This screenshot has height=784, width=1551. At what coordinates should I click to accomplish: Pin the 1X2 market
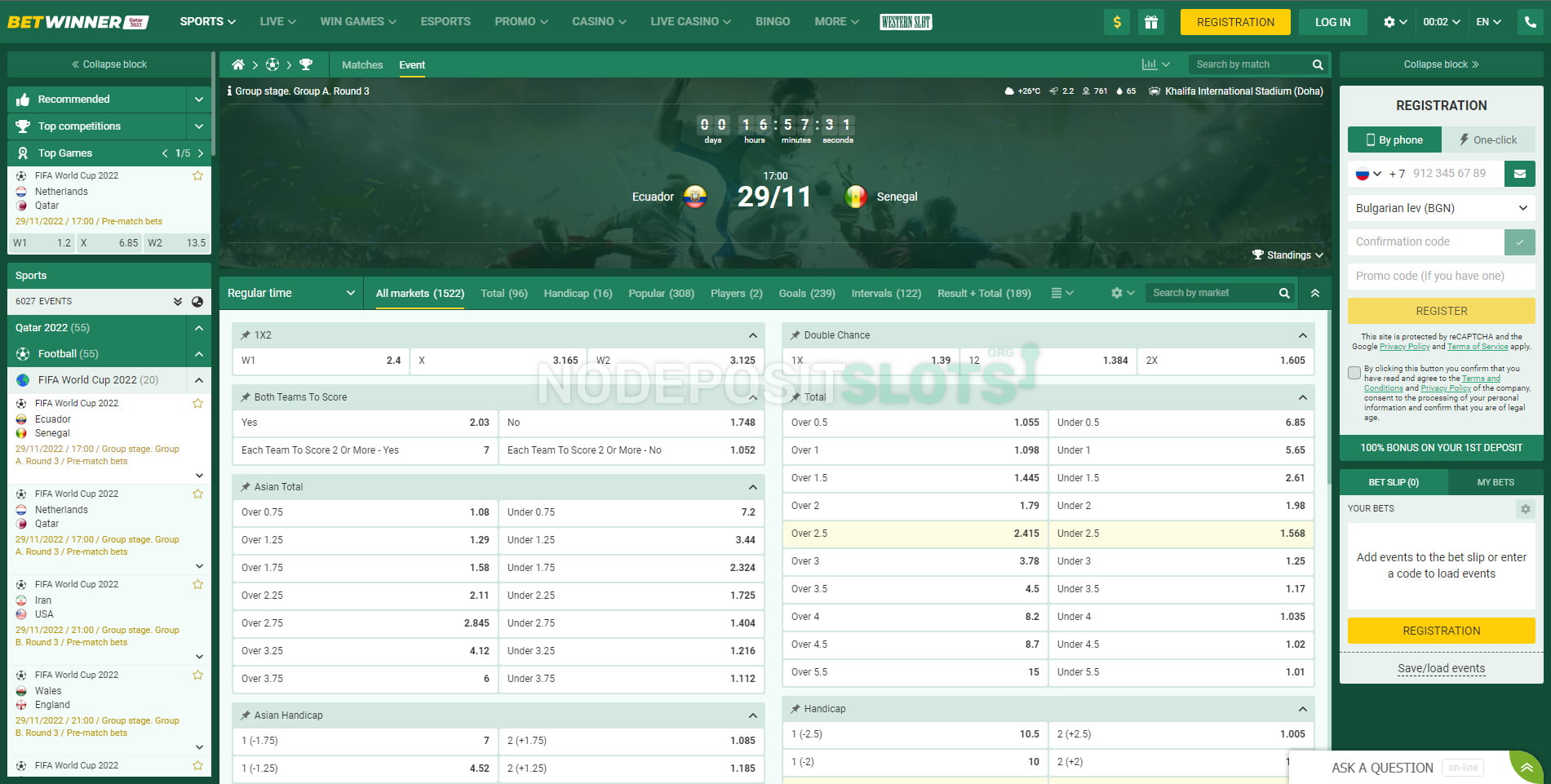(246, 335)
